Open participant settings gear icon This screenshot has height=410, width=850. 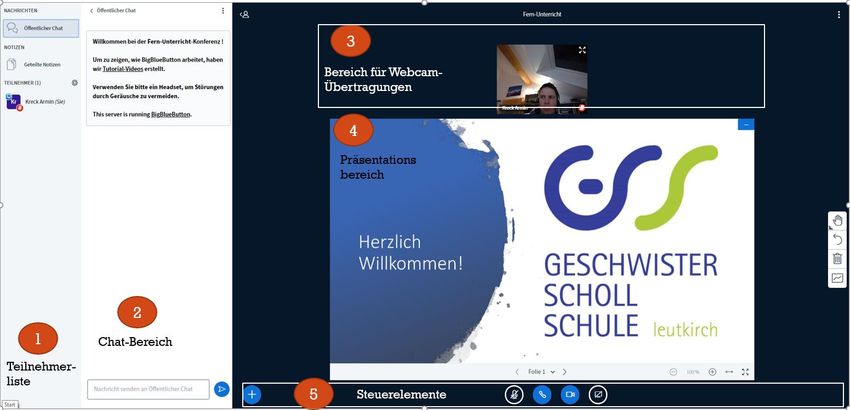pyautogui.click(x=74, y=82)
